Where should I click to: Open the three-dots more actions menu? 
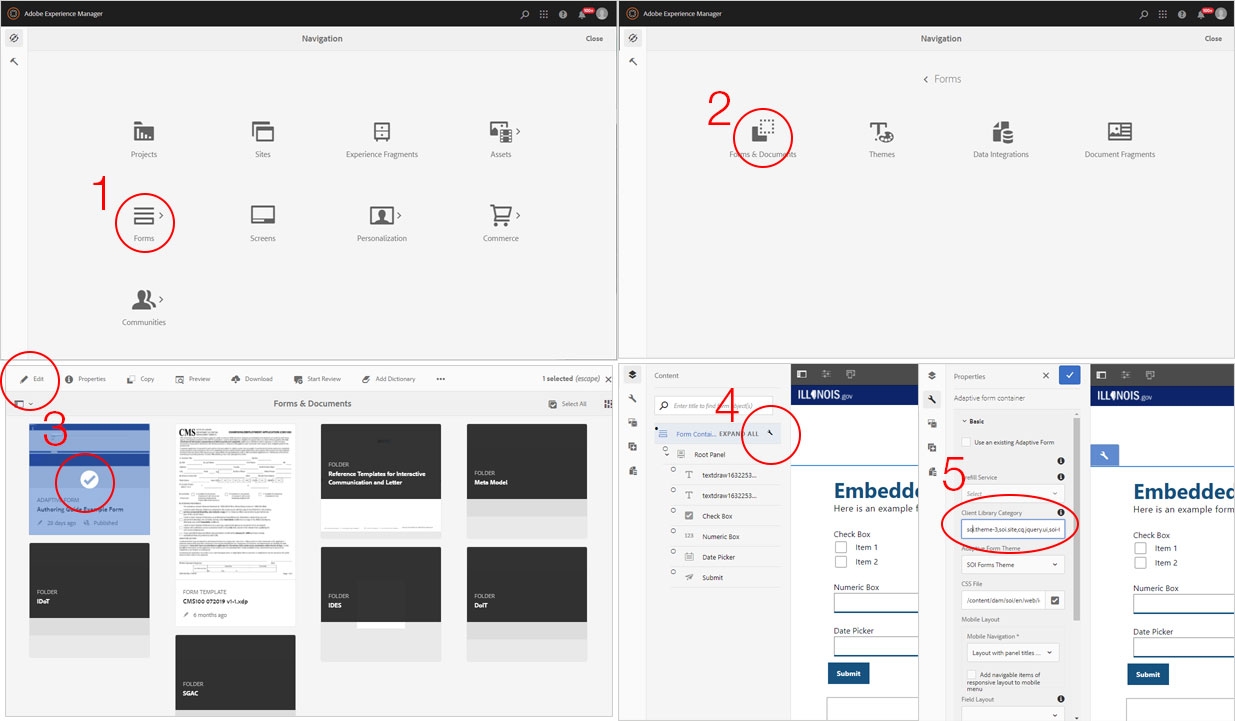(x=441, y=379)
